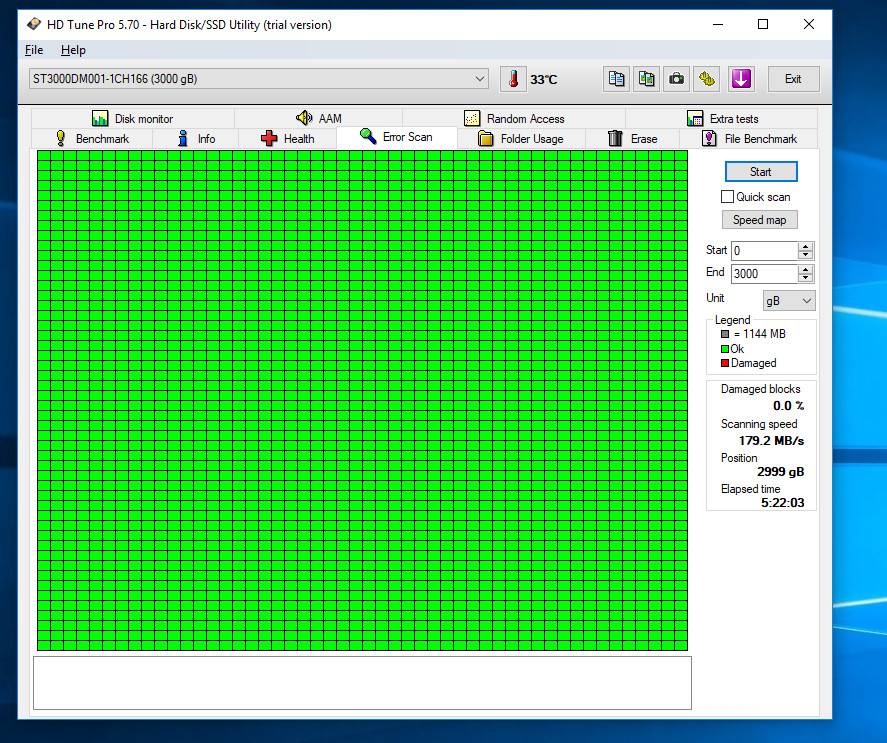This screenshot has height=743, width=887.
Task: Go to the Erase tab
Action: point(632,139)
